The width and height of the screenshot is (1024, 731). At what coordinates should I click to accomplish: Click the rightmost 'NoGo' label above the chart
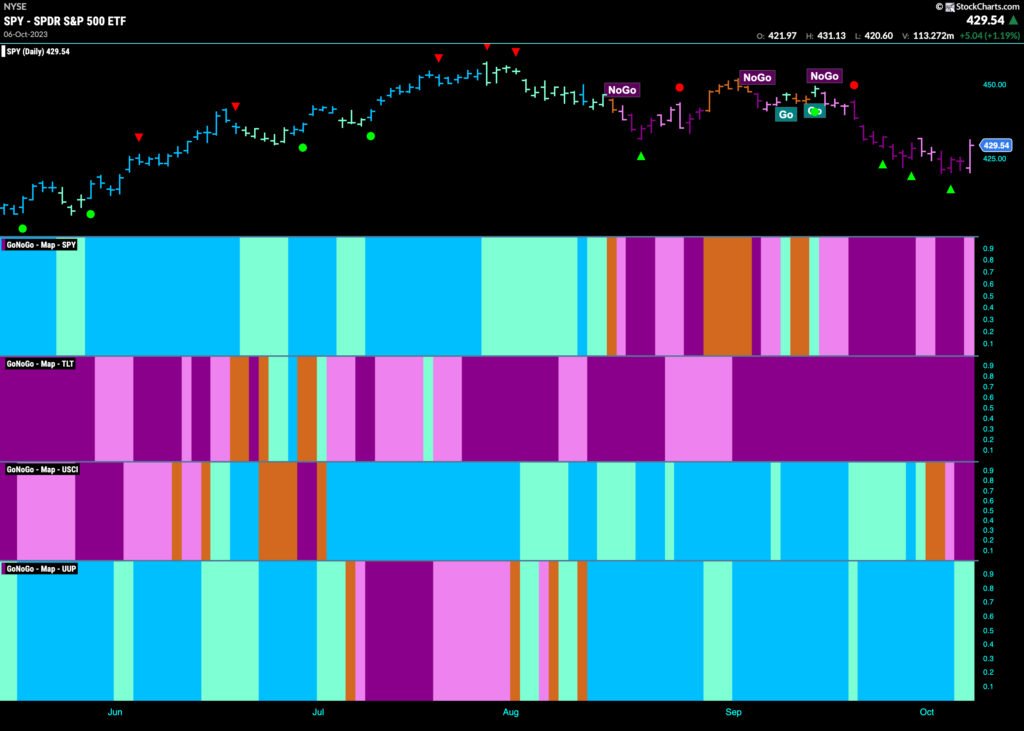(x=823, y=76)
